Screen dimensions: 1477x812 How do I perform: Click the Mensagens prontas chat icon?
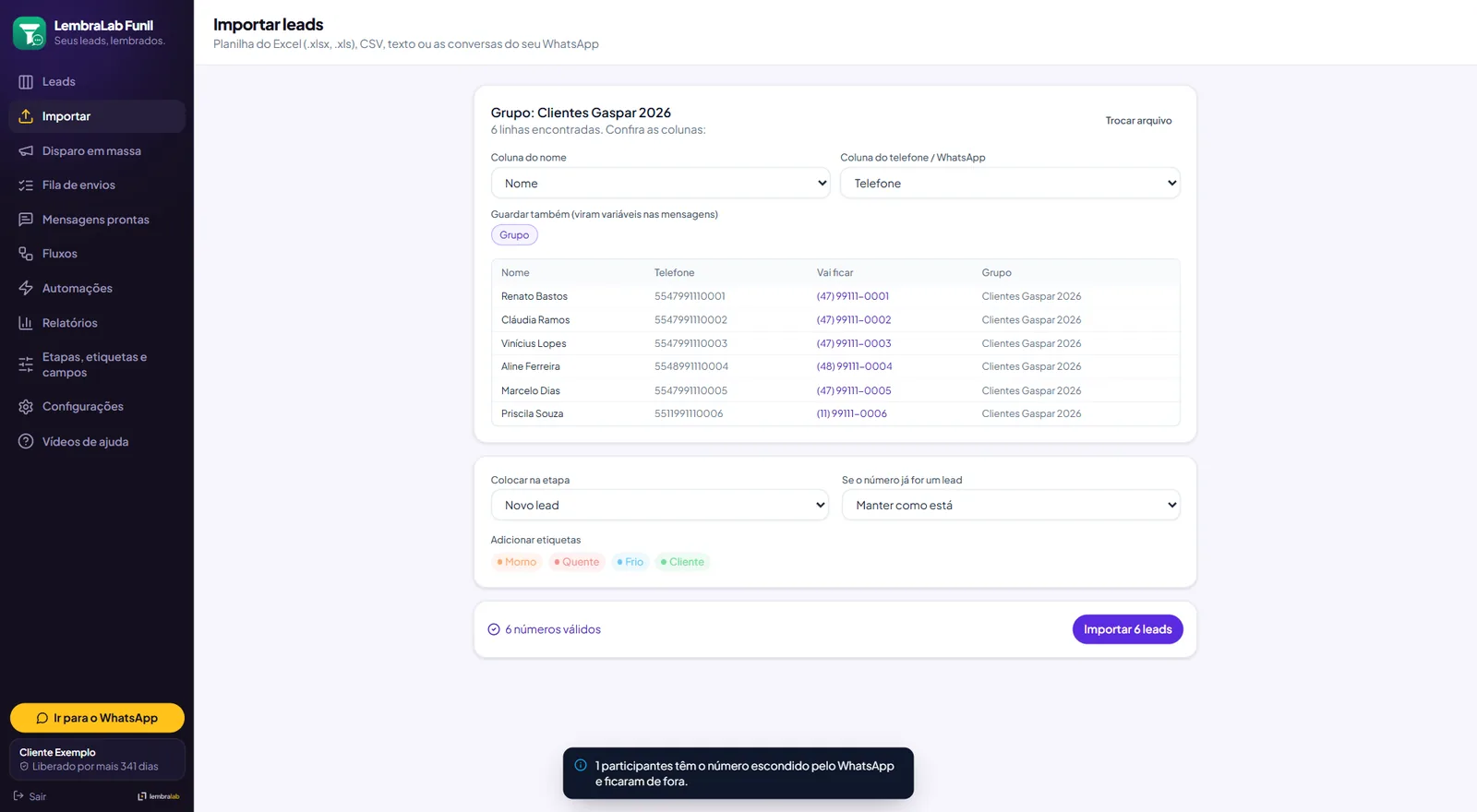(x=26, y=220)
